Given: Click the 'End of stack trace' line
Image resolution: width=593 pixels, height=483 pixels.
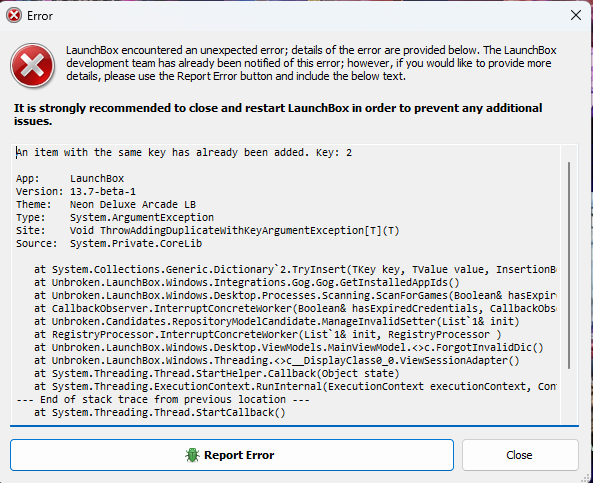Looking at the screenshot, I should (163, 399).
